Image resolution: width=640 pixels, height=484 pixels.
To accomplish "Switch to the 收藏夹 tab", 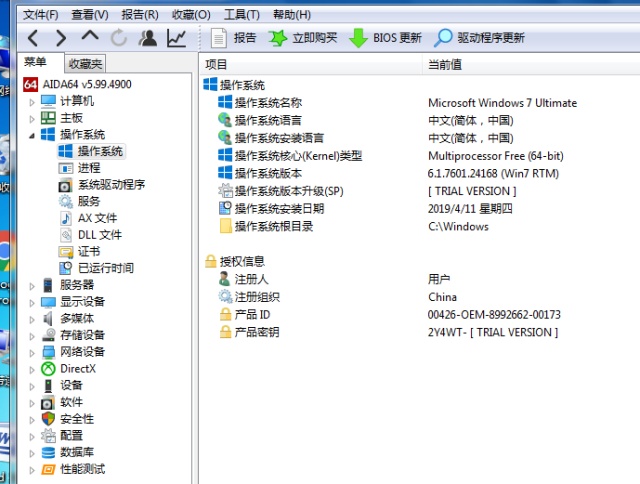I will tap(85, 64).
